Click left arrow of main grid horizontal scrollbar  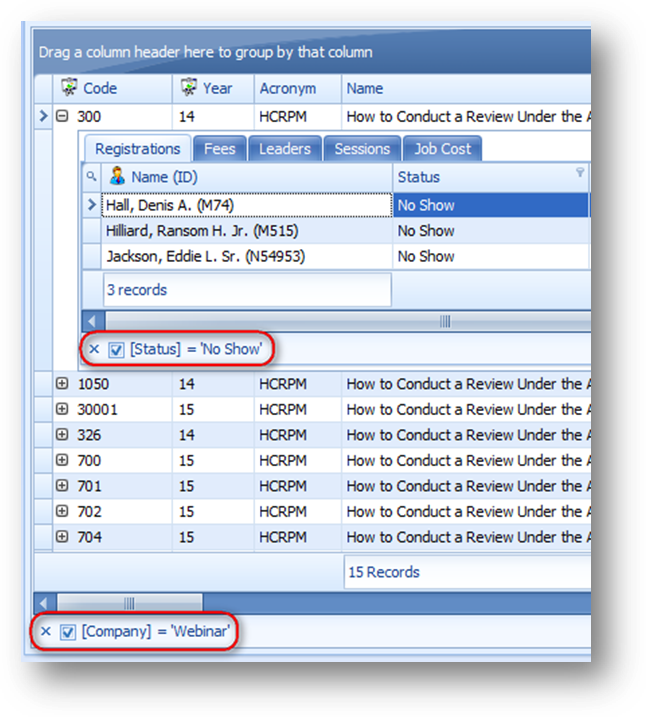tap(44, 604)
